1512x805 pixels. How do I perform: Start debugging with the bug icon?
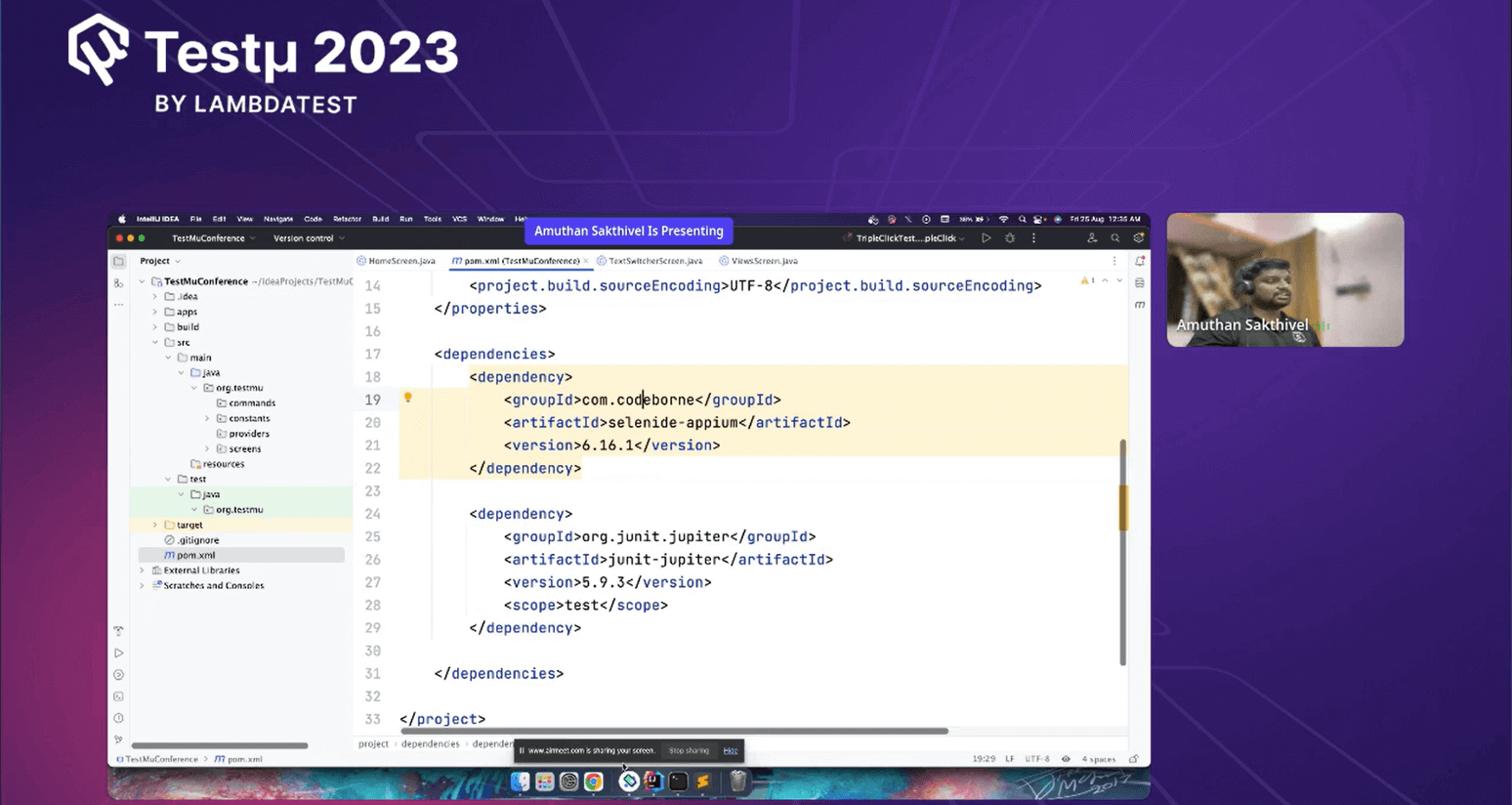click(1010, 238)
